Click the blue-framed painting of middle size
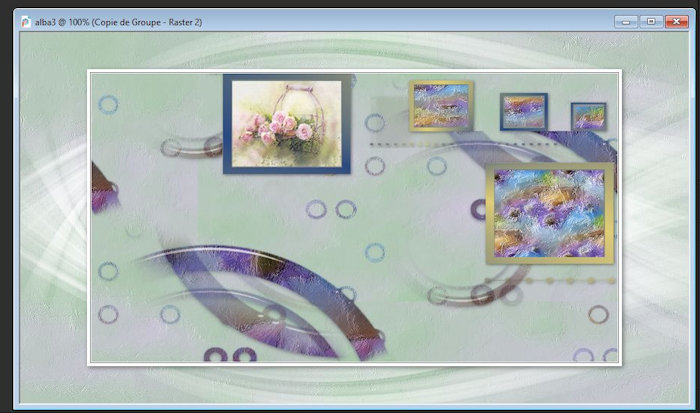This screenshot has width=700, height=413. coord(524,112)
